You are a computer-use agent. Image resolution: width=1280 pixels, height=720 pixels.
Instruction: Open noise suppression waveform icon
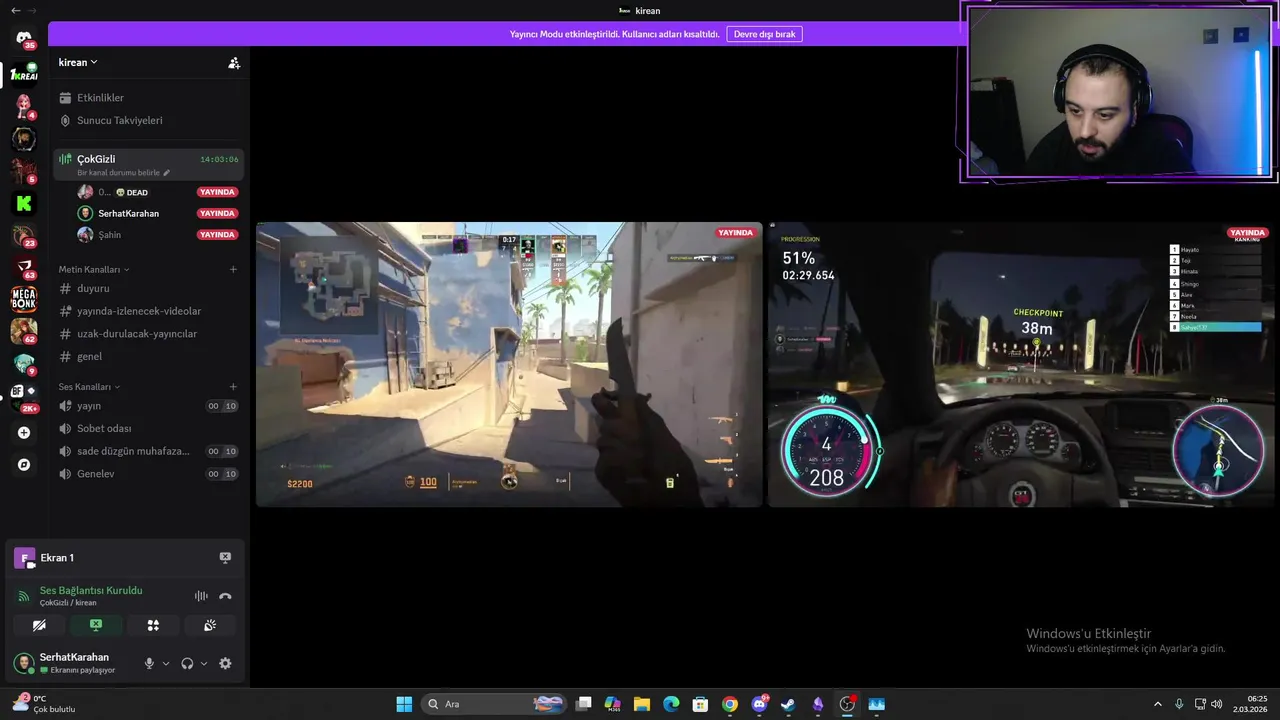click(201, 596)
